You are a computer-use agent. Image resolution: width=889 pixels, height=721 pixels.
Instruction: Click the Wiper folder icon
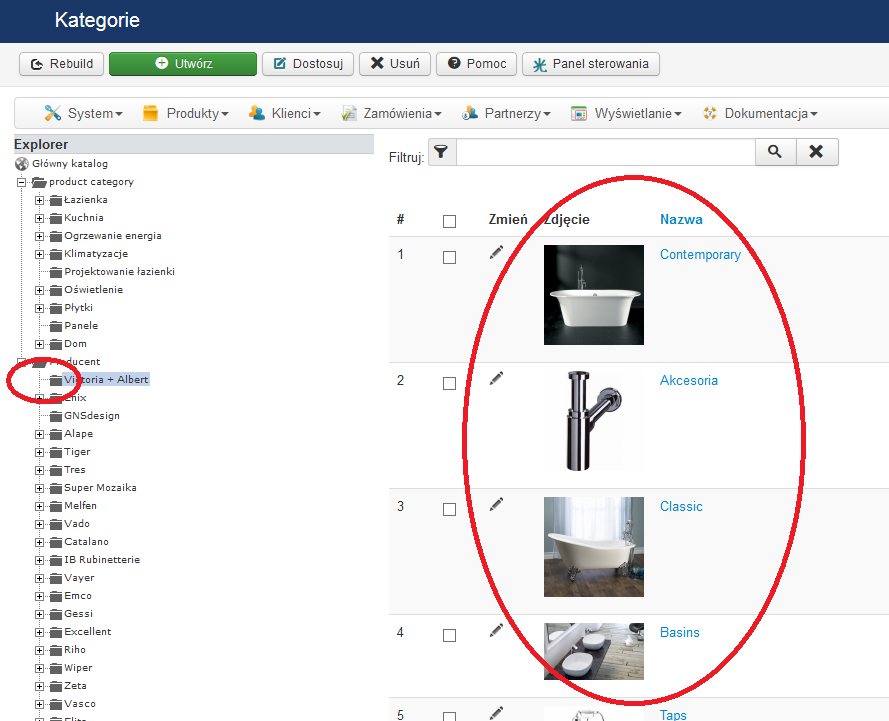(x=56, y=668)
